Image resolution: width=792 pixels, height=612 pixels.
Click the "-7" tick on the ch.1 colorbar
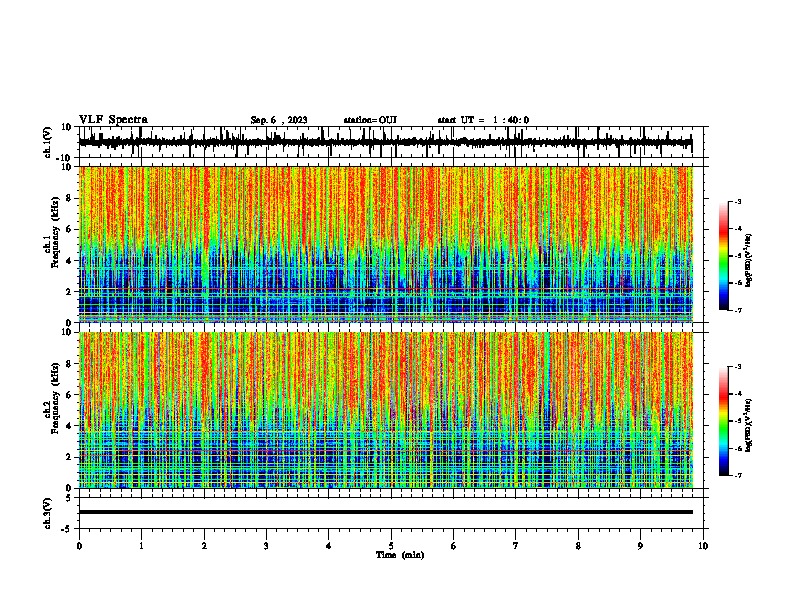coord(737,310)
